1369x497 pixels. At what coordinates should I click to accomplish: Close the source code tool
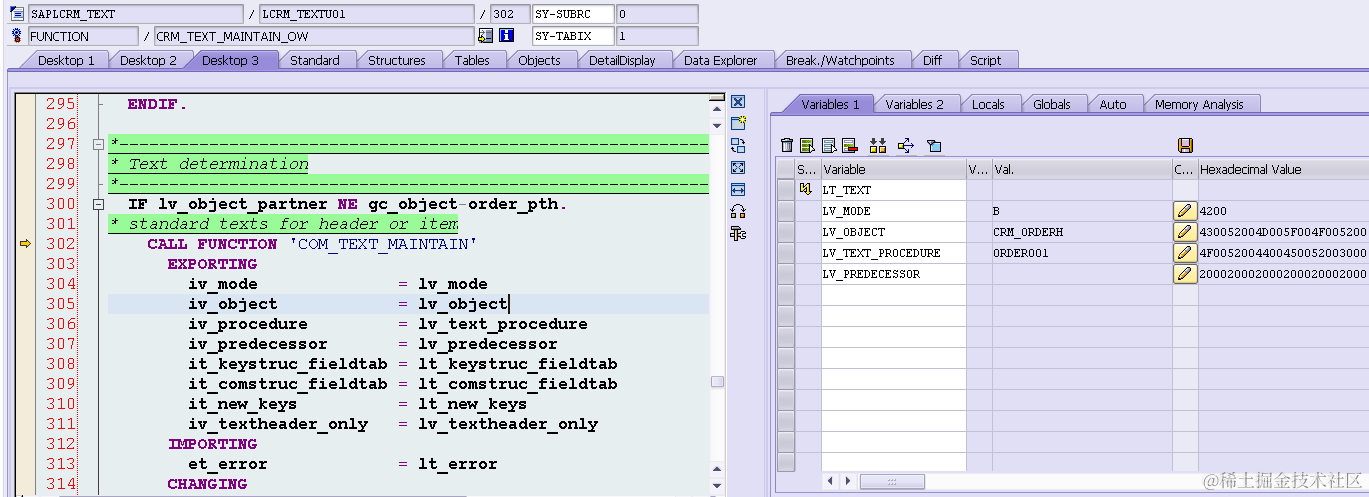pos(738,102)
